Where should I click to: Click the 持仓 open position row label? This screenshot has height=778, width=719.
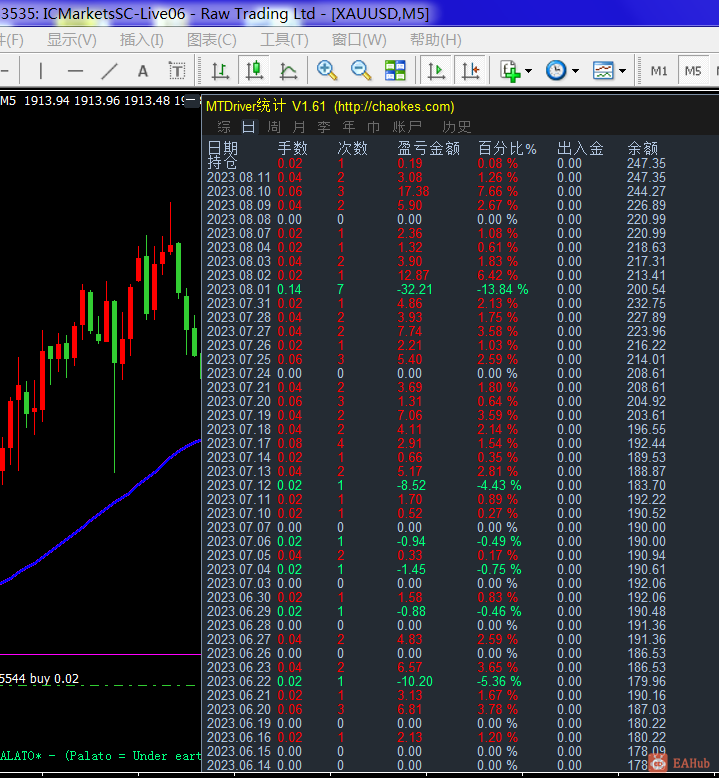click(x=222, y=162)
